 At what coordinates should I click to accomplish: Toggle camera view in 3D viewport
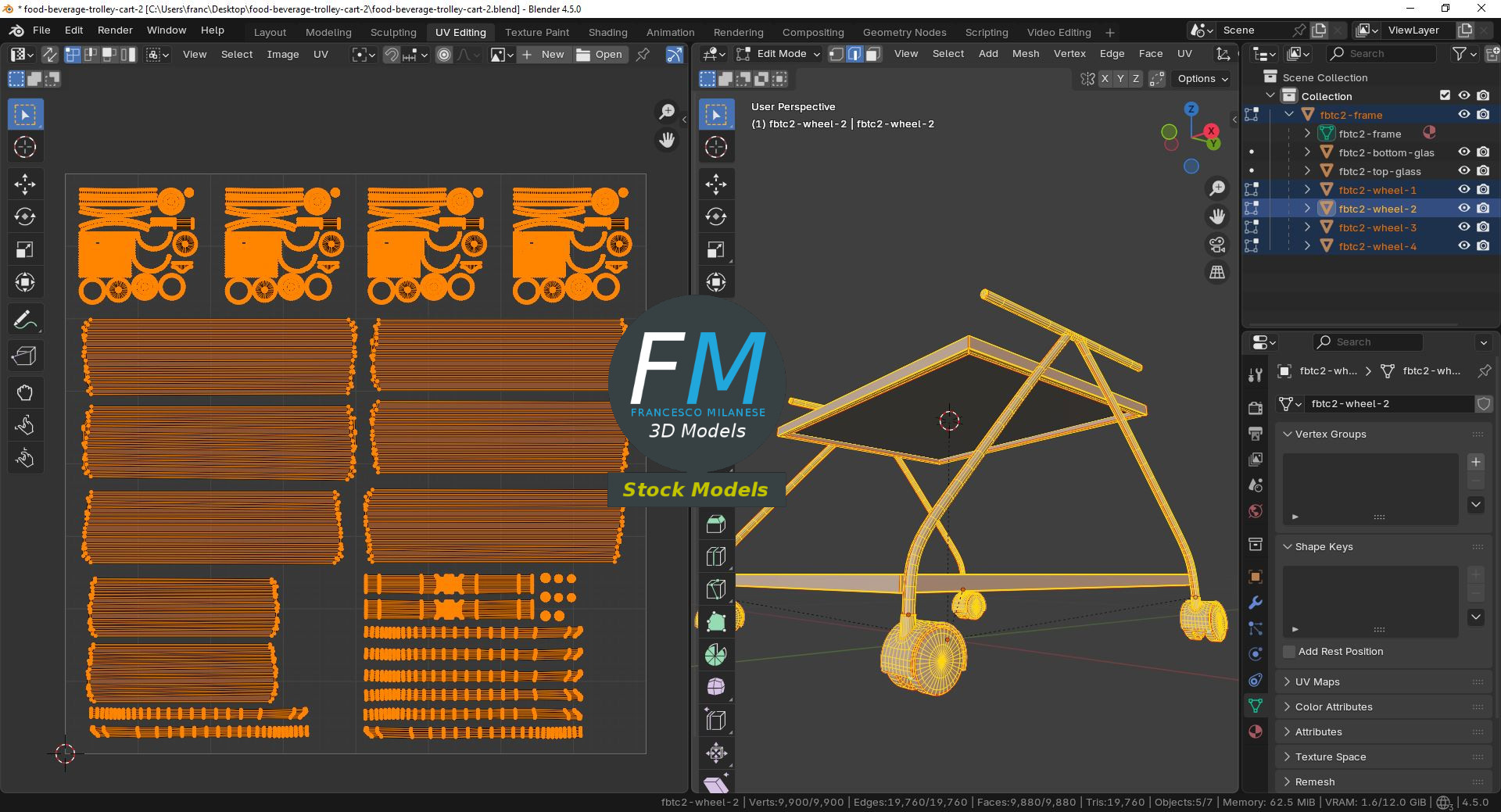[1217, 245]
